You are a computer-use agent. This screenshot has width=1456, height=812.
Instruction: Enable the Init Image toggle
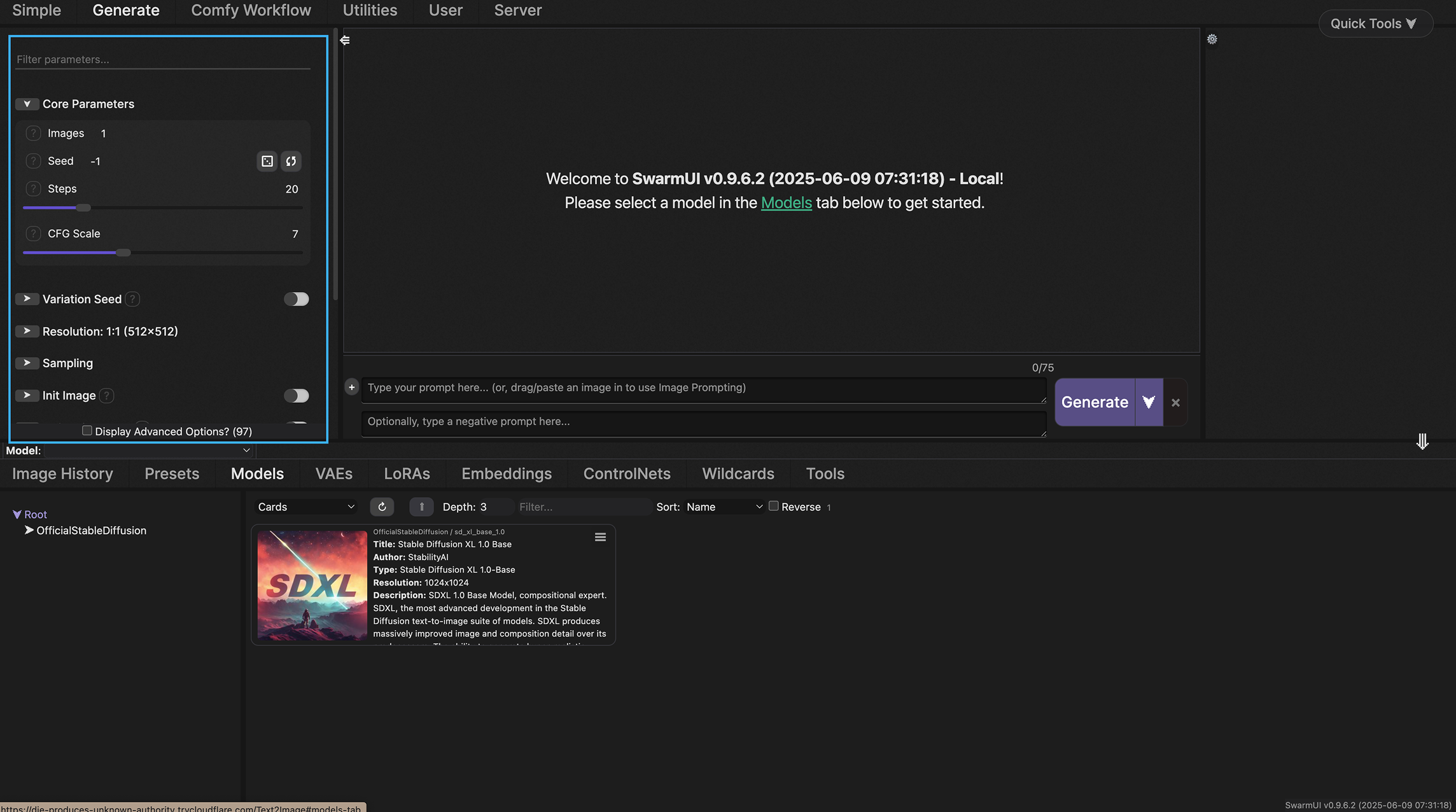point(296,396)
